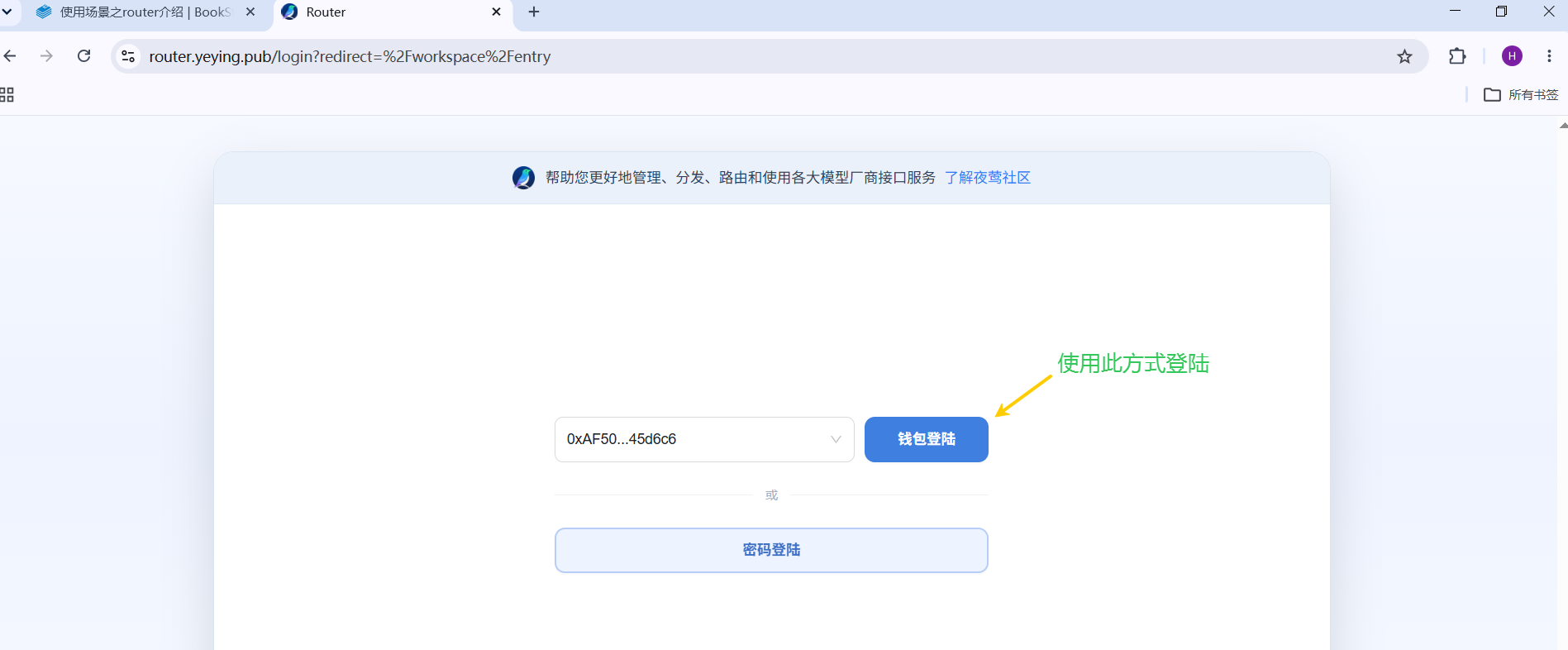Click the page scrollbar up arrow

coord(1563,126)
